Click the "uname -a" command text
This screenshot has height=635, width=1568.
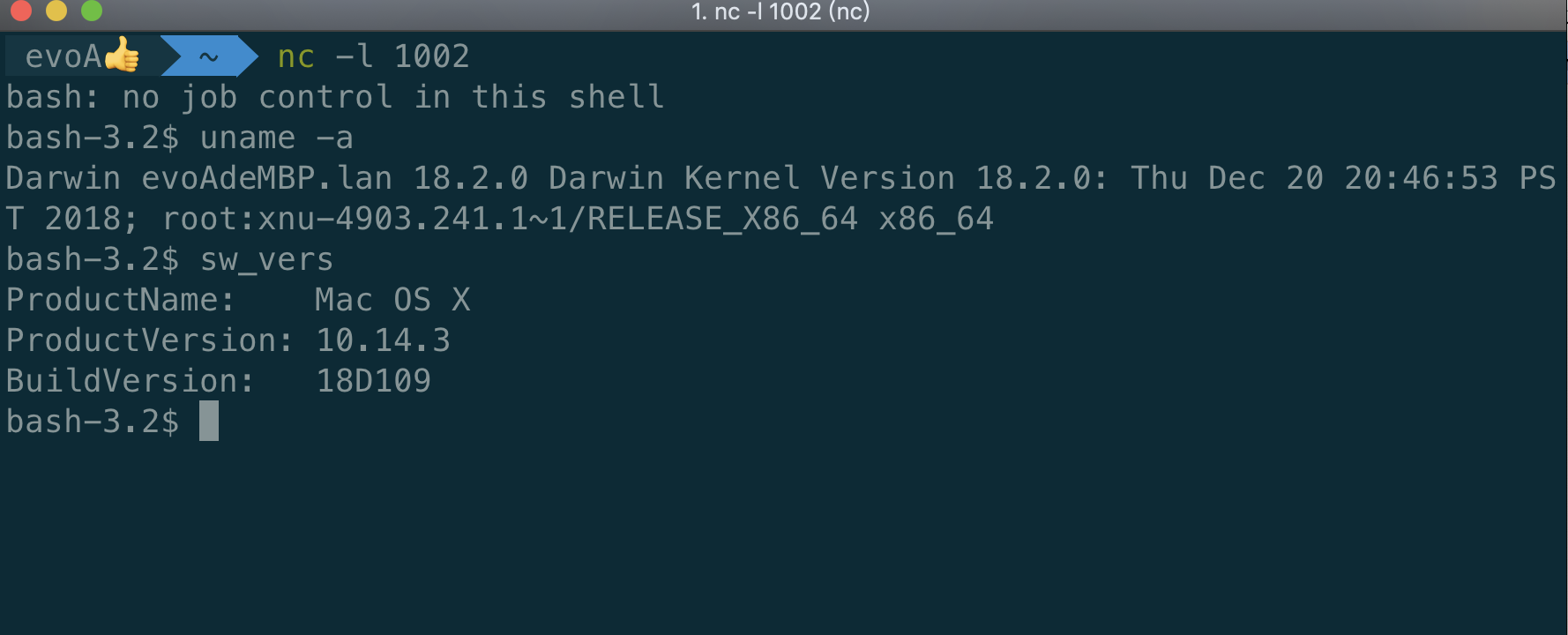[x=277, y=138]
